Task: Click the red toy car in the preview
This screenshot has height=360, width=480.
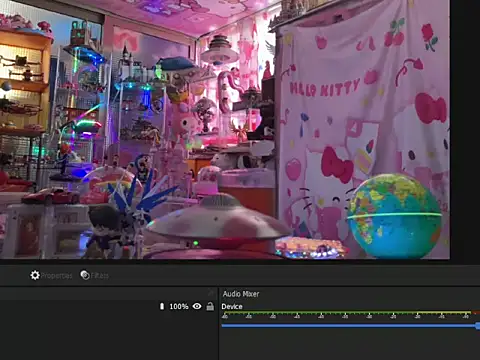Action: coord(51,196)
